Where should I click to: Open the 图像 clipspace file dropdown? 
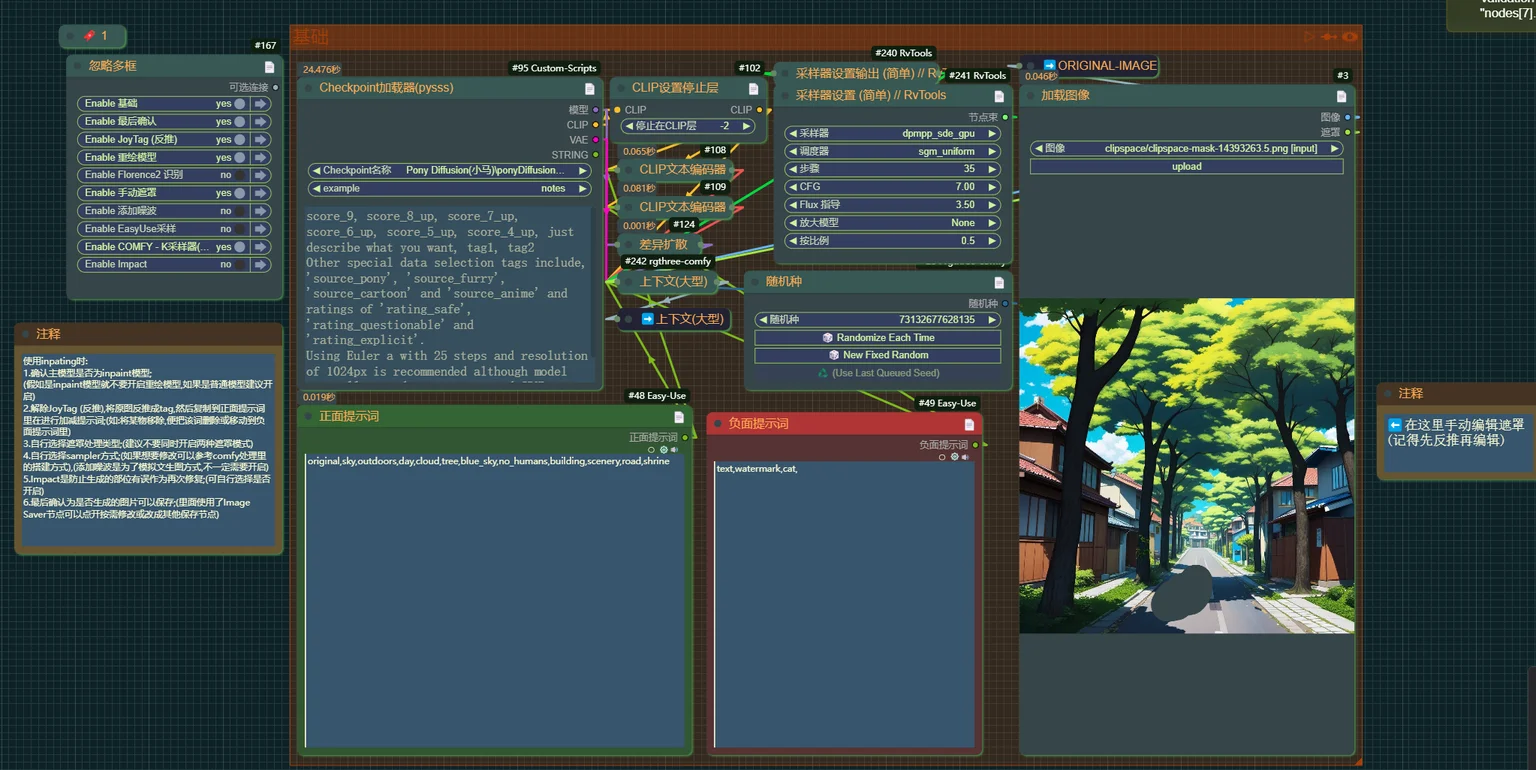(x=1187, y=149)
